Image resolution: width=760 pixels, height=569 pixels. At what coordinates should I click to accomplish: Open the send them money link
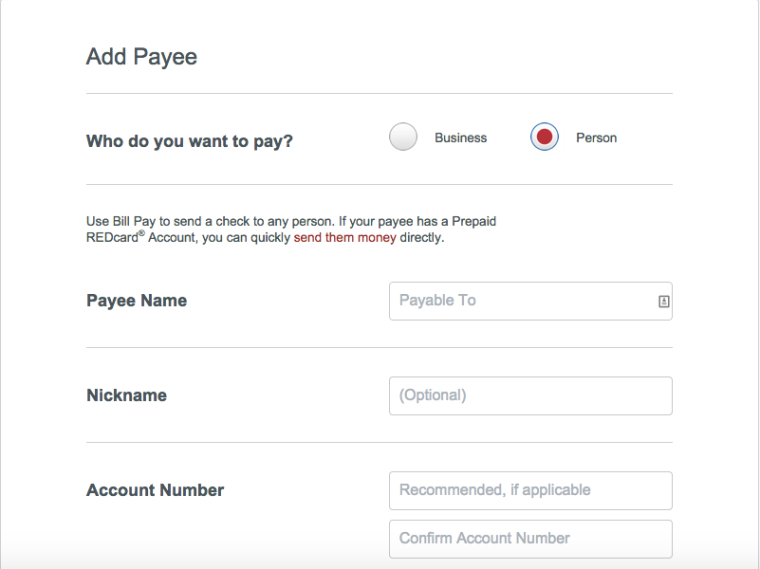pyautogui.click(x=345, y=237)
